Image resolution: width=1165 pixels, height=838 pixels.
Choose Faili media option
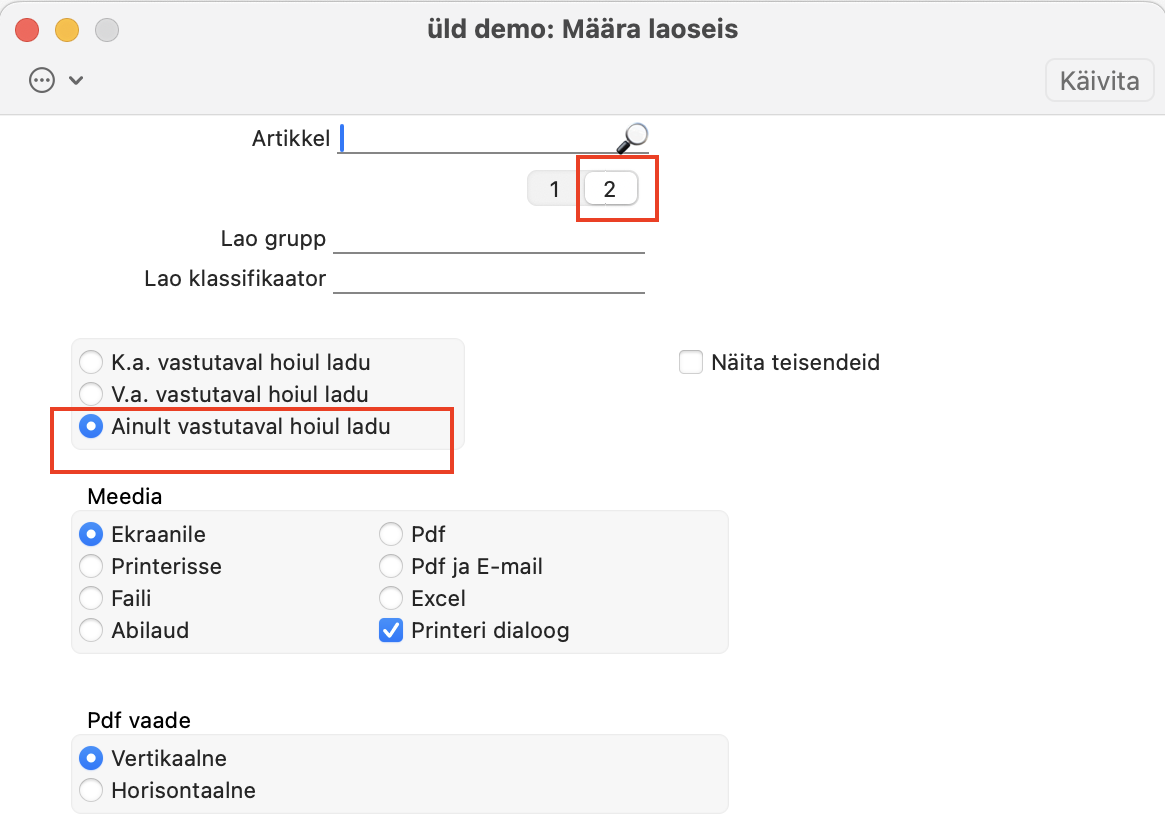coord(91,599)
